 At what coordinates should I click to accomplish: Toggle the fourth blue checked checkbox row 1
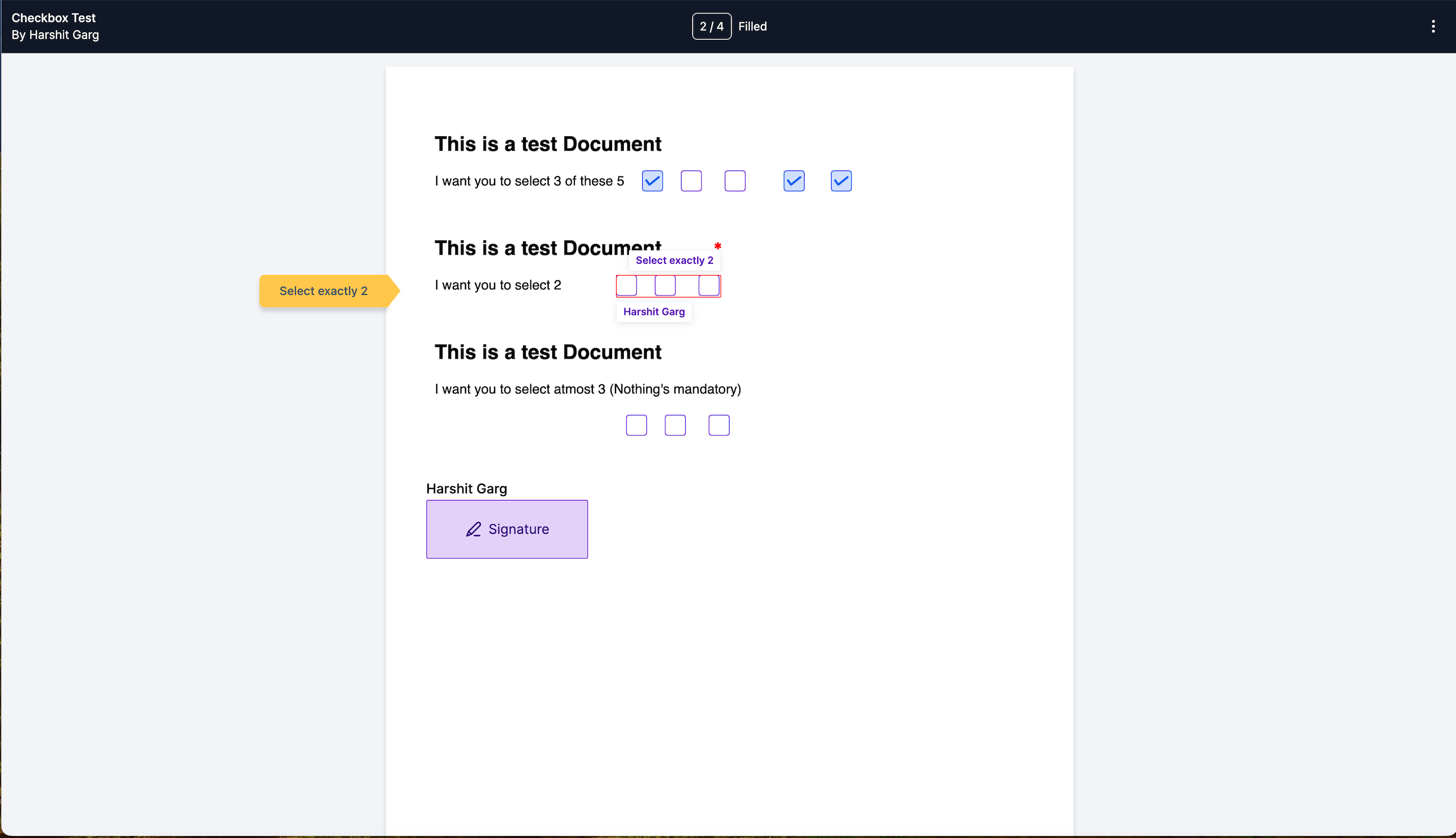(794, 181)
